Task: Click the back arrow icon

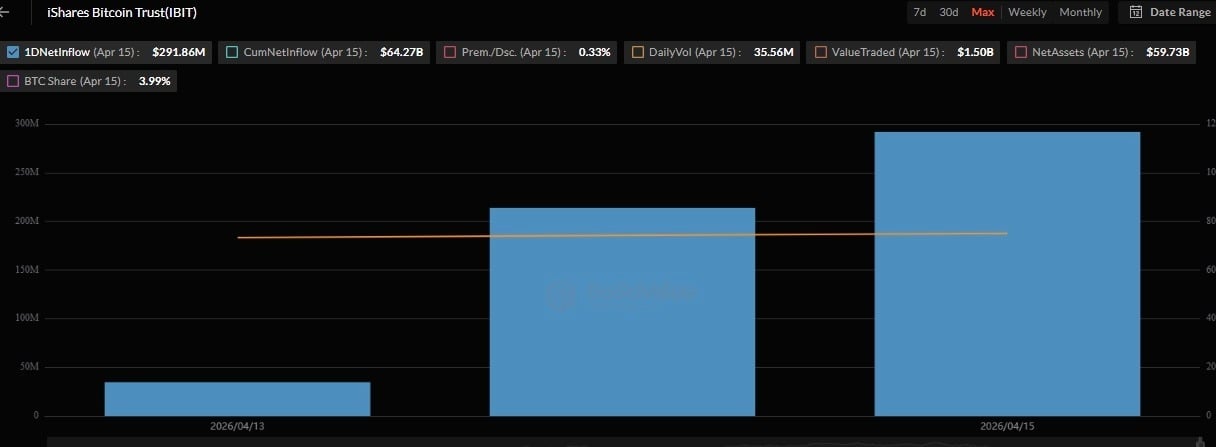Action: point(5,12)
